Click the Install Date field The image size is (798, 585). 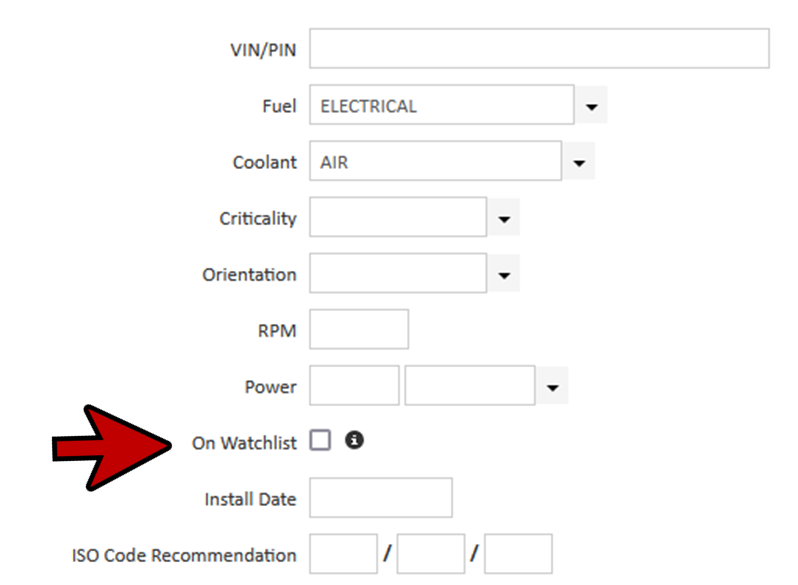click(x=381, y=498)
